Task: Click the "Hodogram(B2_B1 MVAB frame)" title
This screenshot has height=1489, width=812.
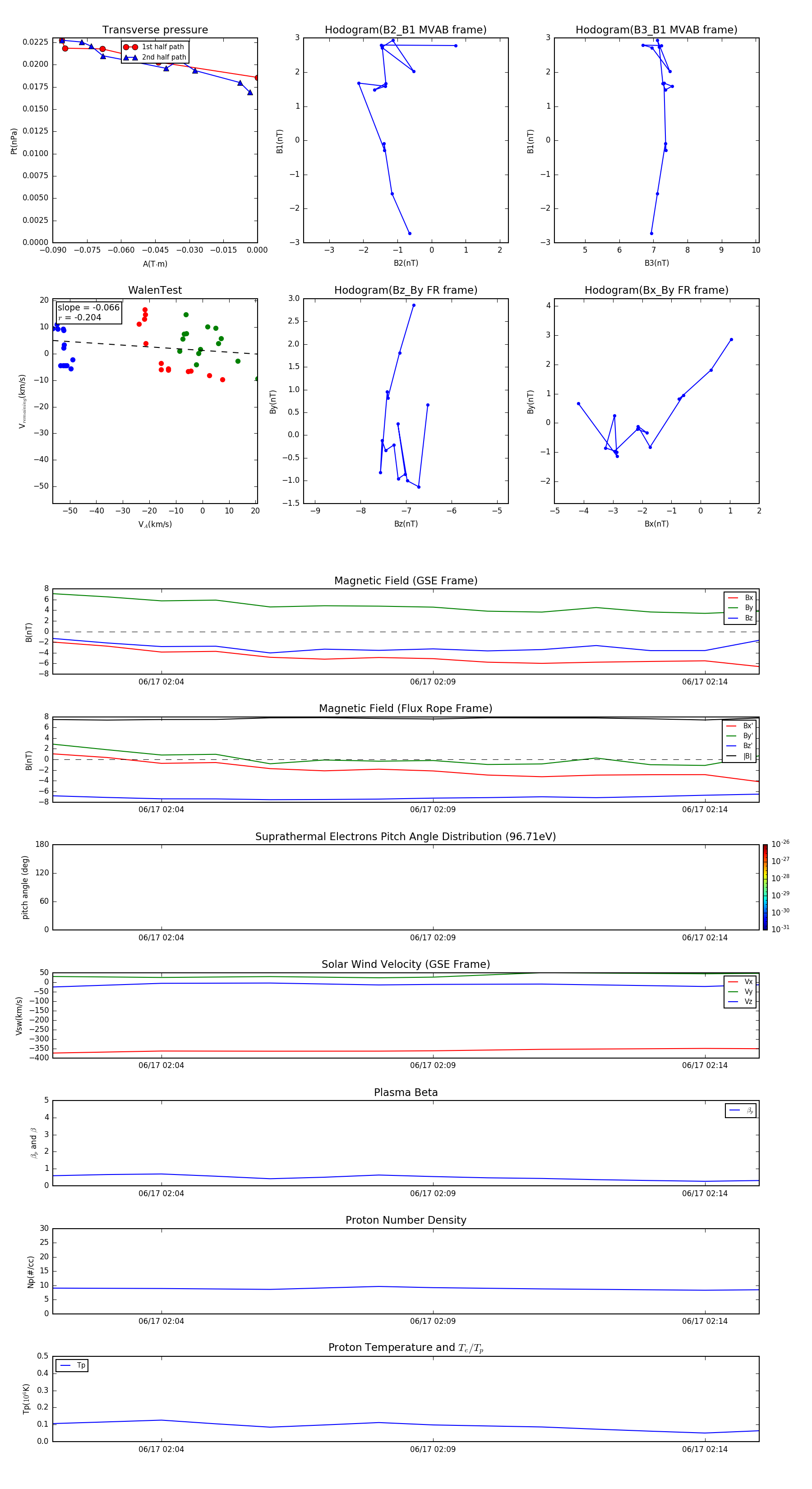Action: 406,30
